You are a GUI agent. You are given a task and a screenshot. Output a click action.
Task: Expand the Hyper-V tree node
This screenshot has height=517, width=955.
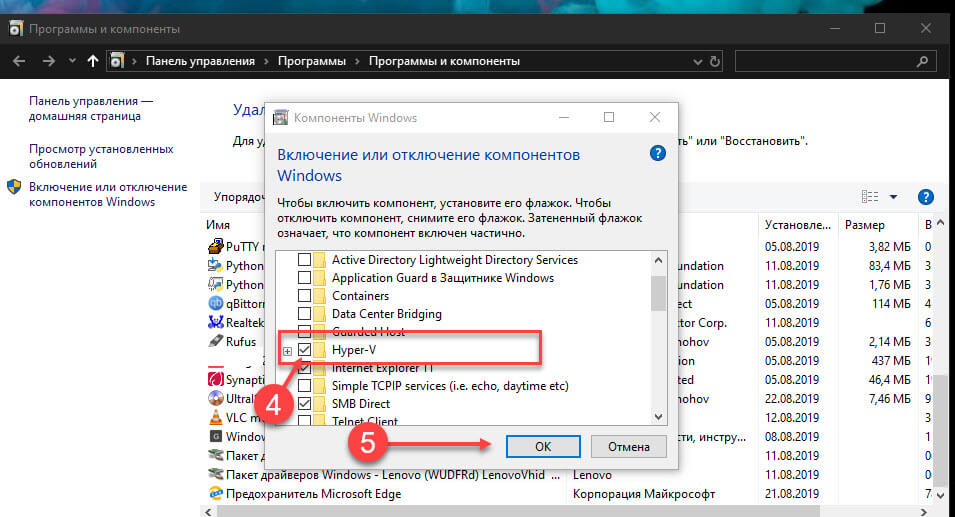point(287,351)
